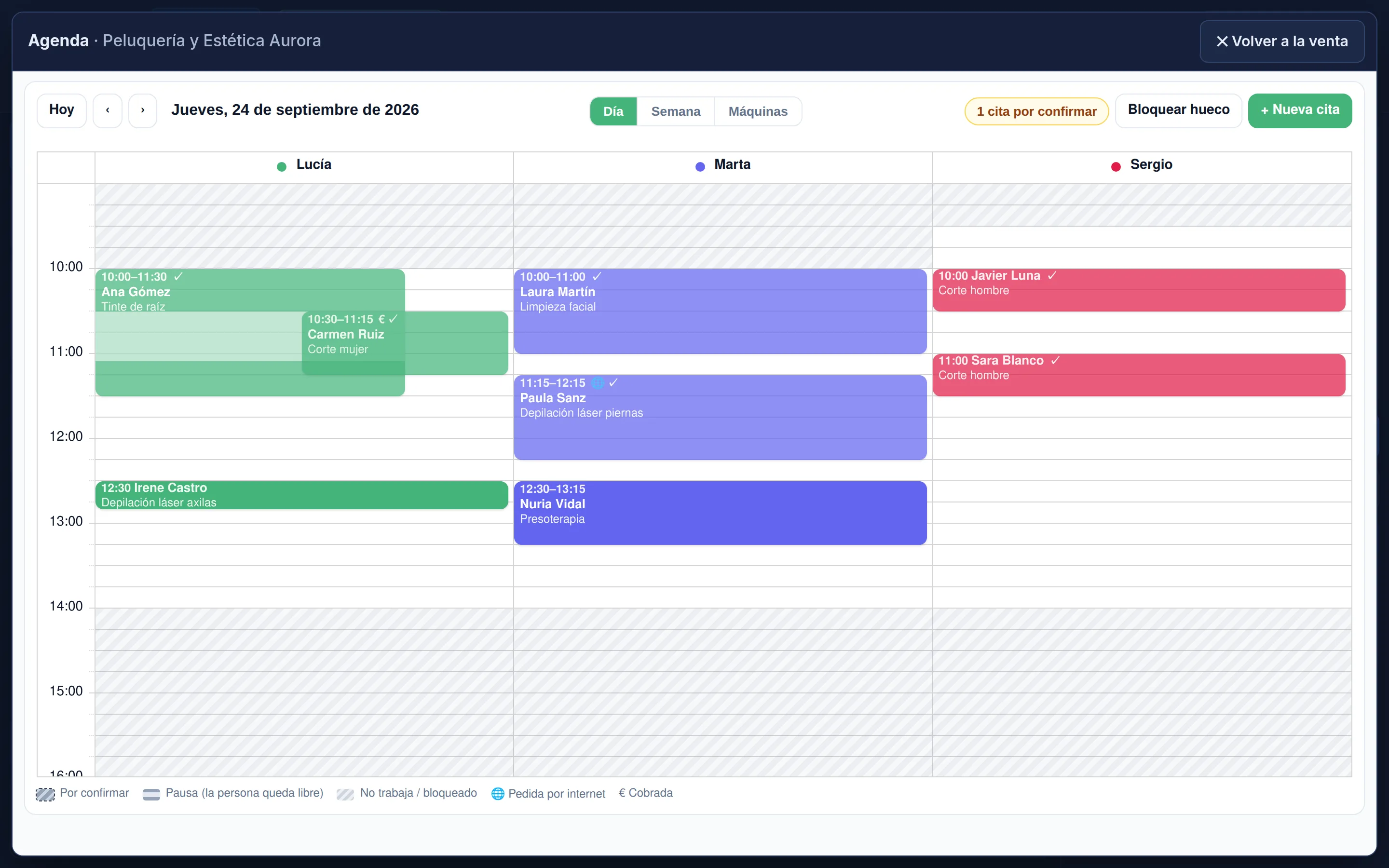Click the checkmark on Laura Martín appointment
The height and width of the screenshot is (868, 1389).
tap(597, 277)
